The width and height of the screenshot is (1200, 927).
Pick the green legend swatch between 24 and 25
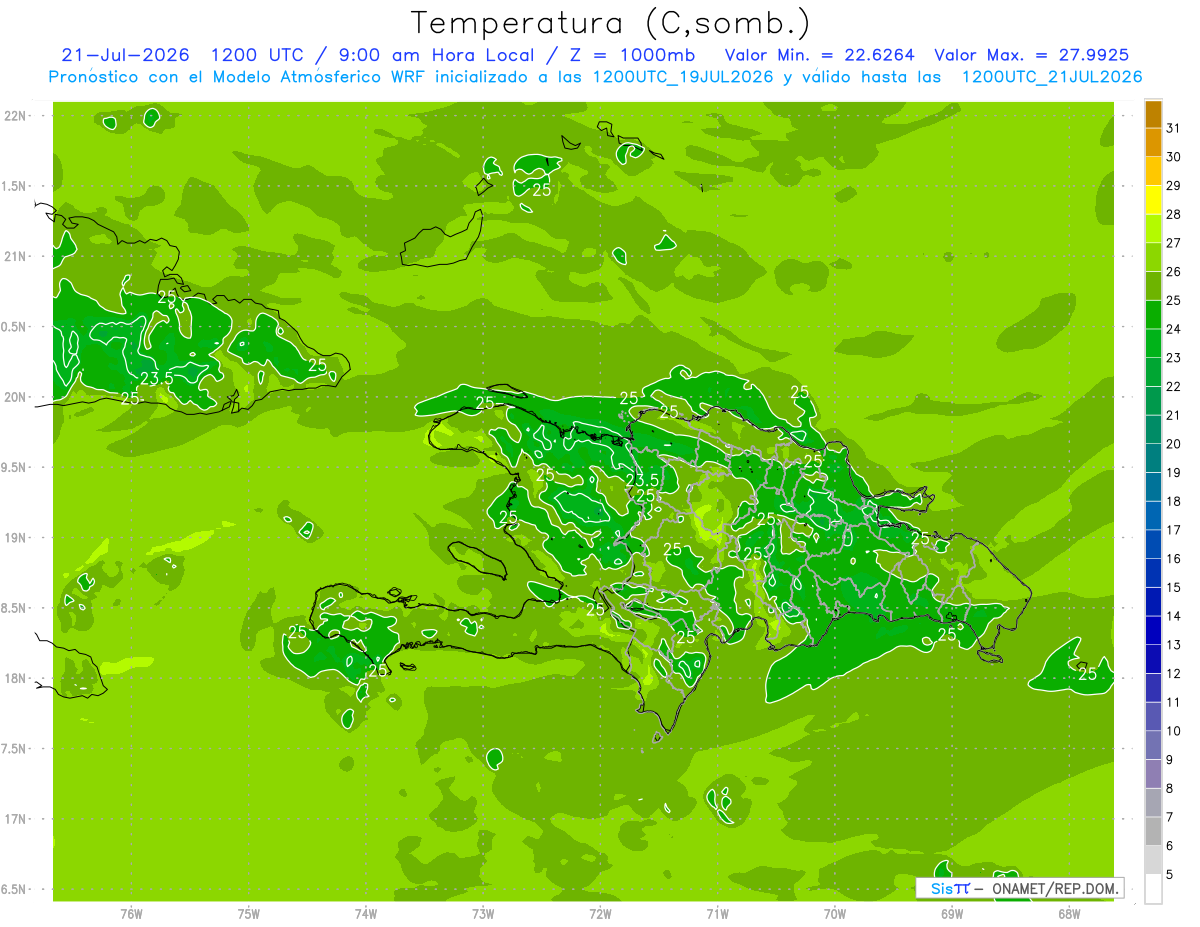coord(1153,315)
